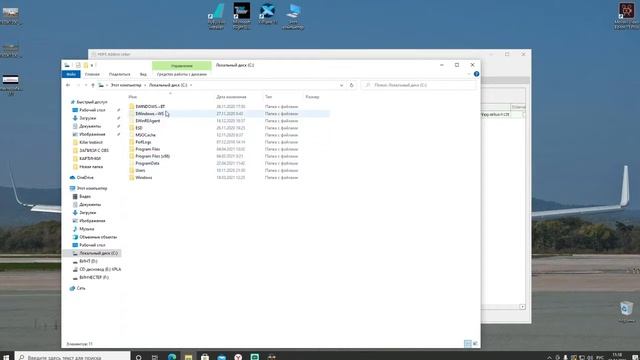Screen dimensions: 640x360
Task: Open the Windows Start button
Action: [x=6, y=357]
